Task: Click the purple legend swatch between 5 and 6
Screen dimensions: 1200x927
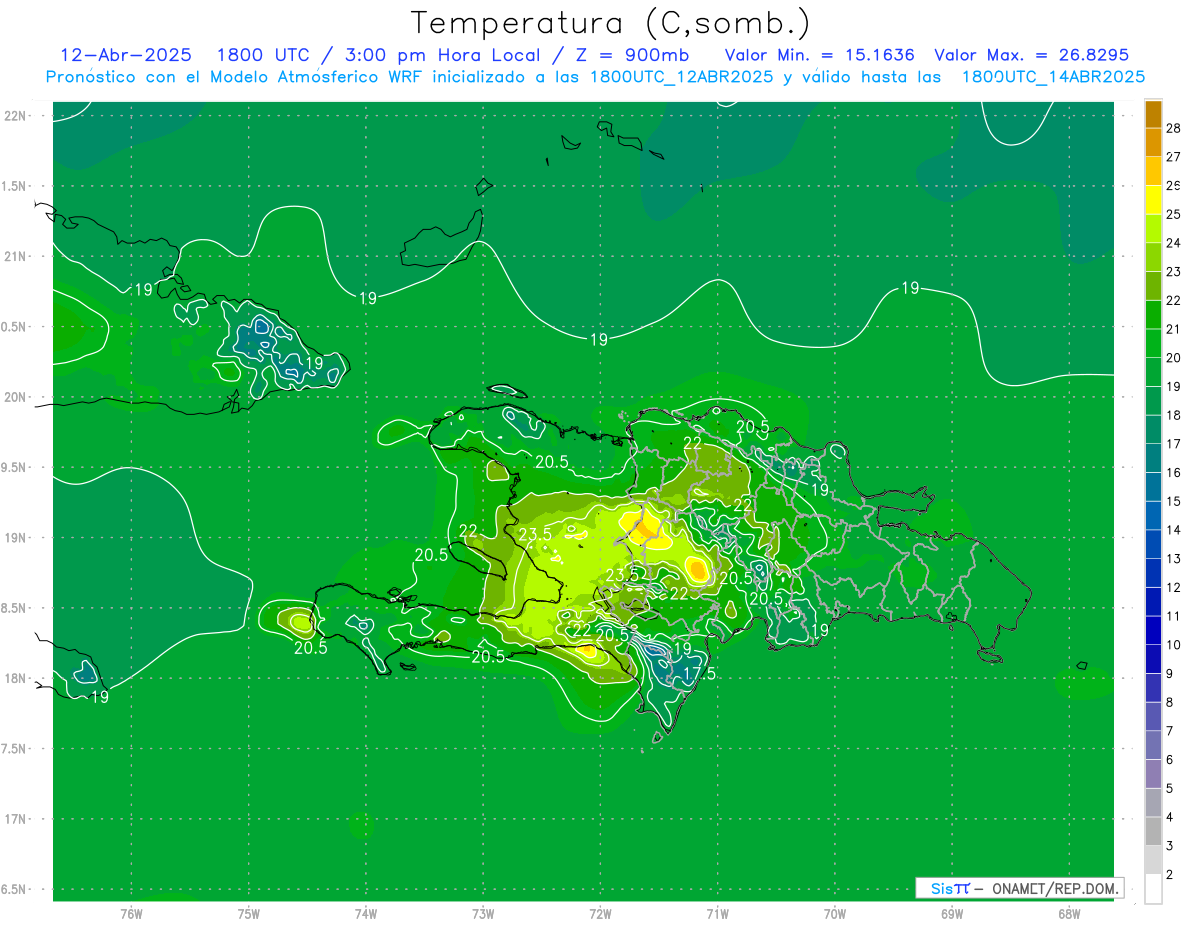Action: (1153, 775)
